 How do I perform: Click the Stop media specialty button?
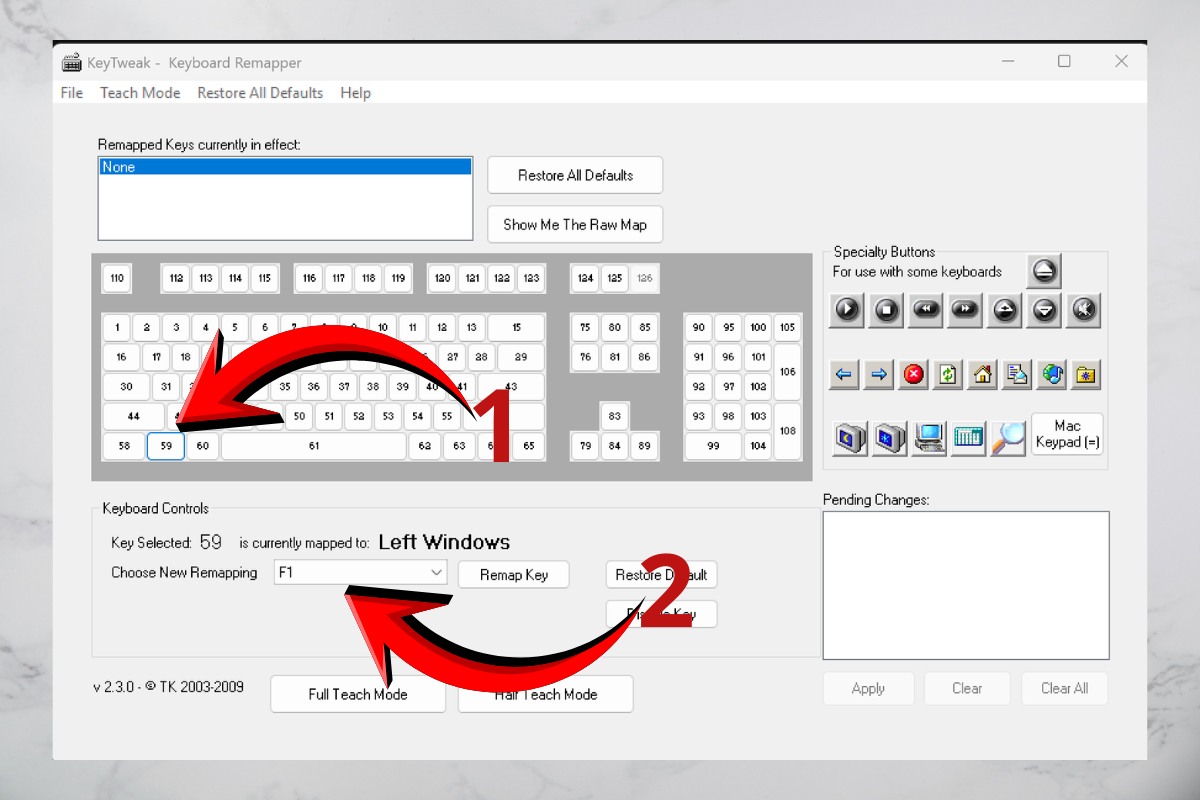click(886, 310)
